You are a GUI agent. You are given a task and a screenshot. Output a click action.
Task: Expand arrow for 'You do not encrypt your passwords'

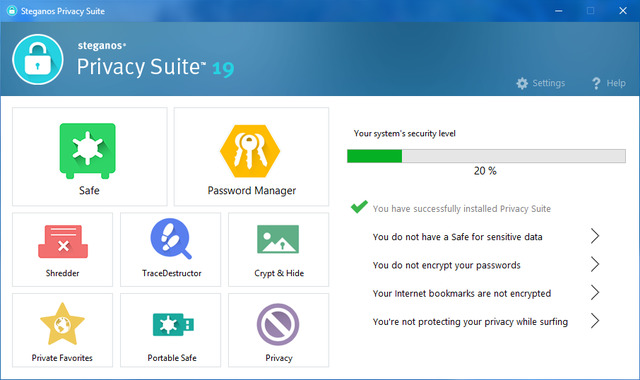point(595,264)
